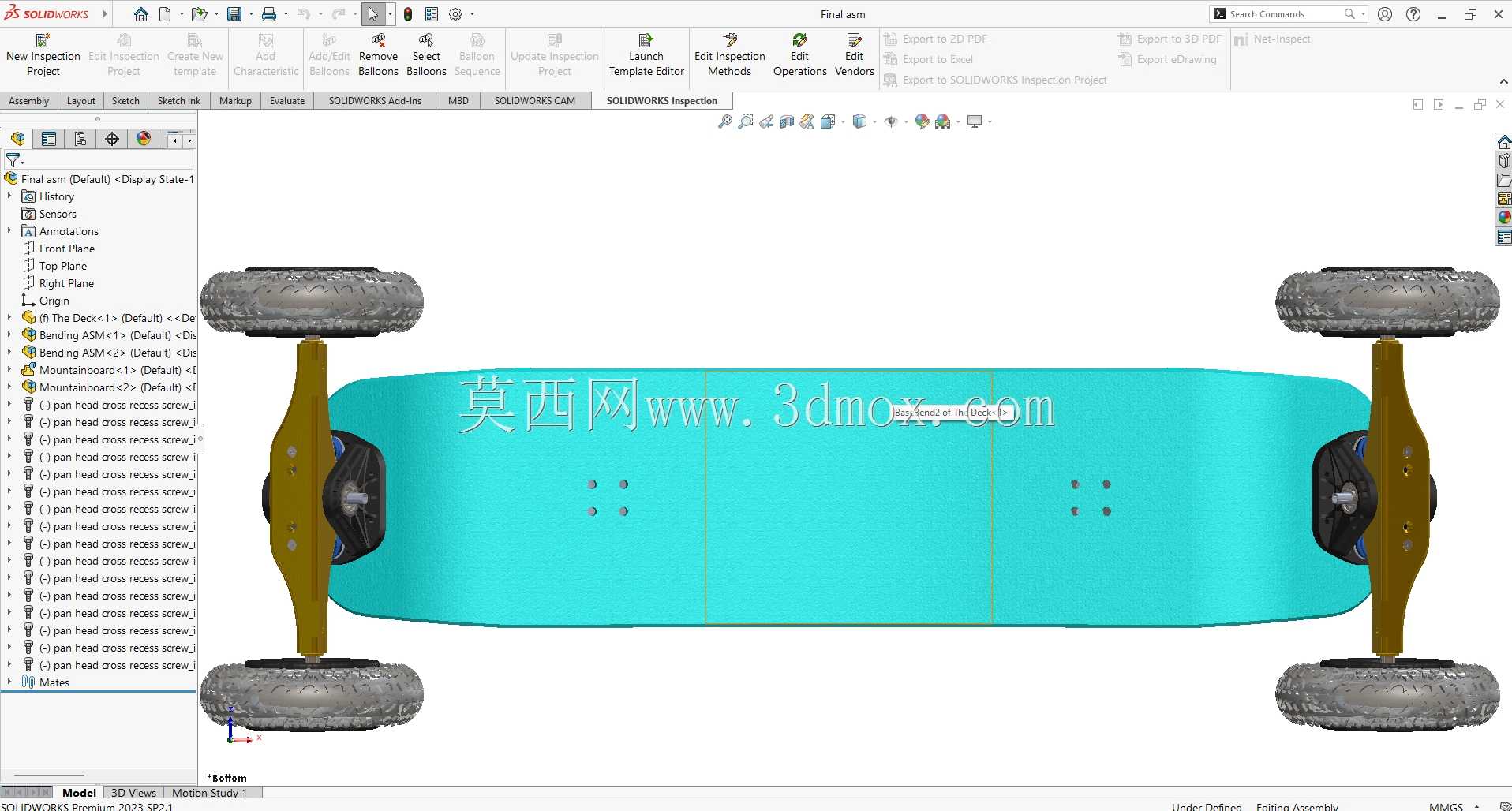Click the Remove Balloons button
This screenshot has width=1512, height=811.
378,54
